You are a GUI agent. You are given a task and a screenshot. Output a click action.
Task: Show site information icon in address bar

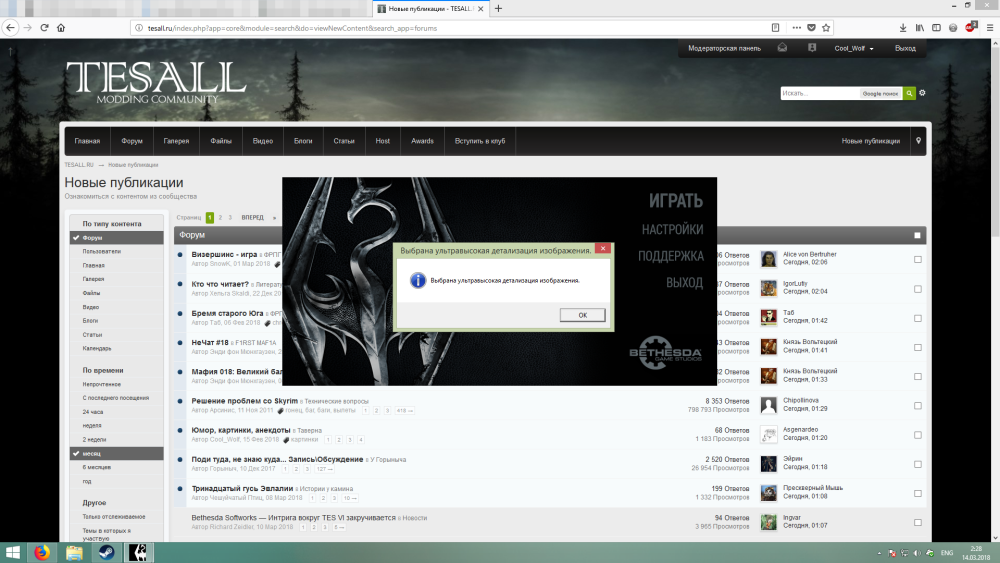tap(139, 28)
